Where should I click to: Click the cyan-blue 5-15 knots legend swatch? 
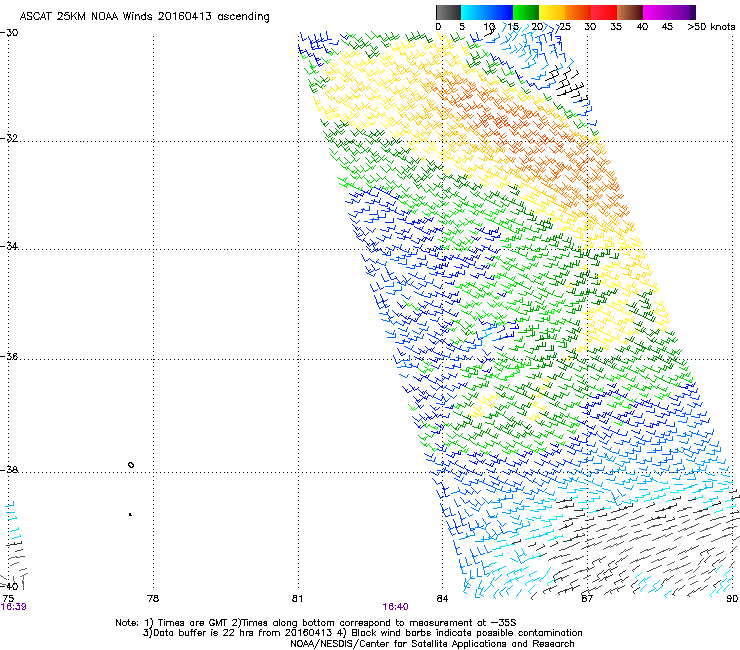(x=487, y=12)
